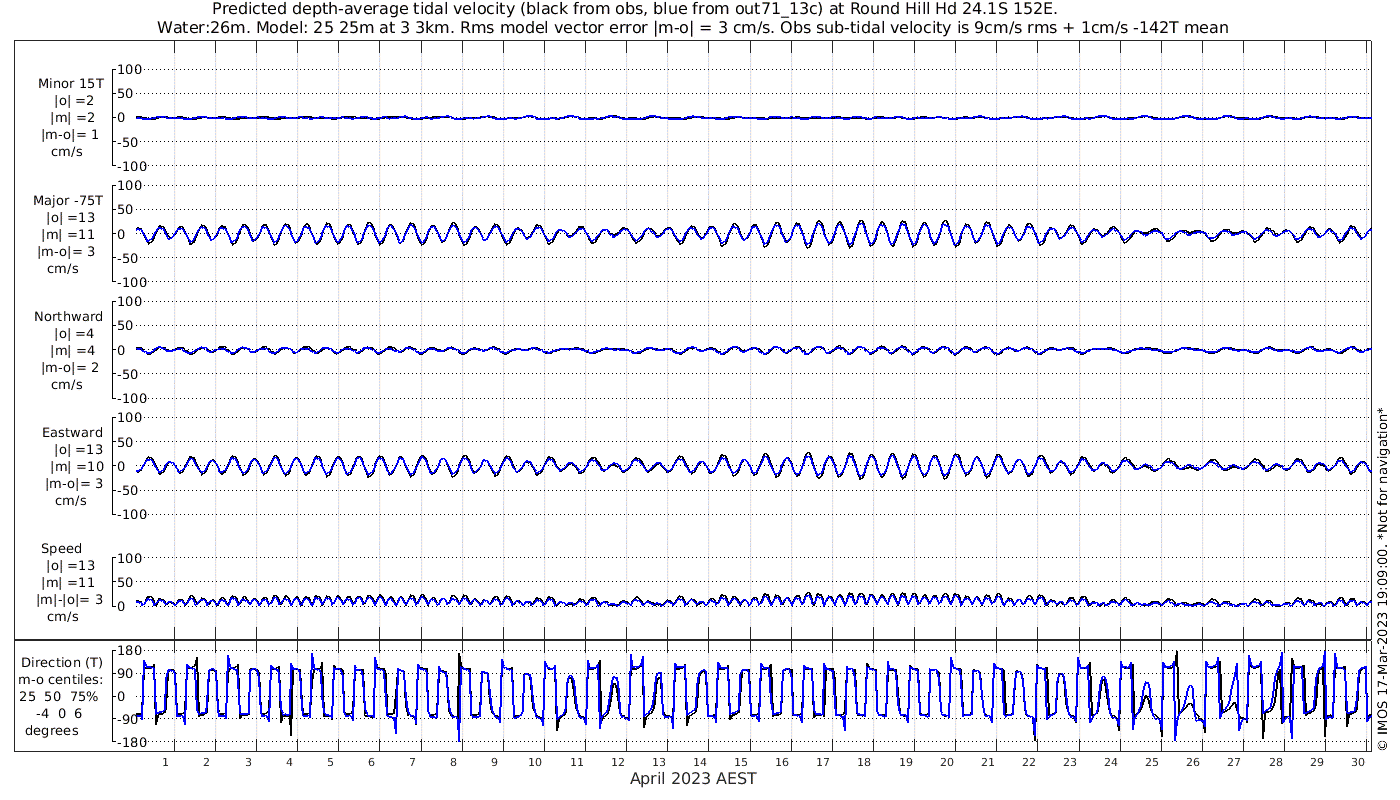Click '|m| =2' in the Minor panel

(x=73, y=118)
